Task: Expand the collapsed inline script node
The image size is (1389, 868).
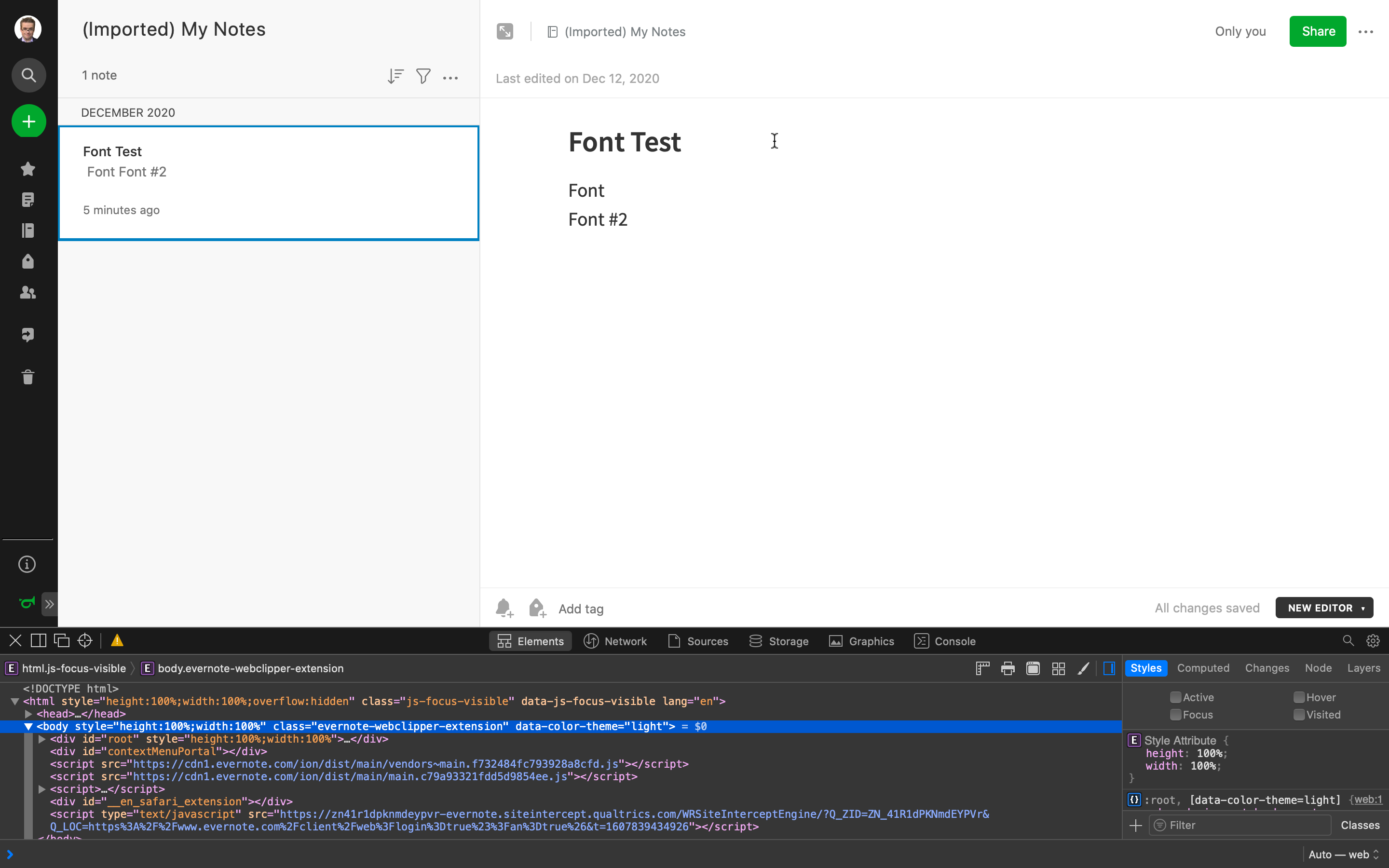Action: click(x=42, y=789)
